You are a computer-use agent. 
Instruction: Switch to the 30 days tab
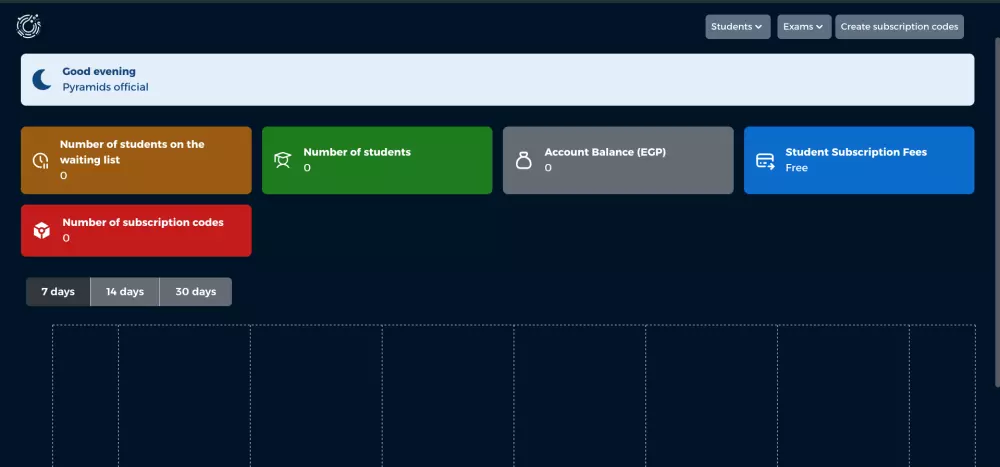(196, 292)
